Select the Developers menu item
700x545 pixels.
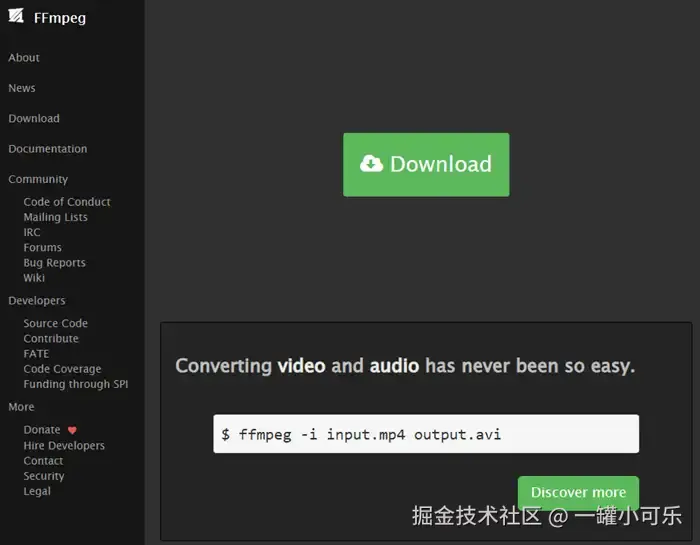click(37, 300)
